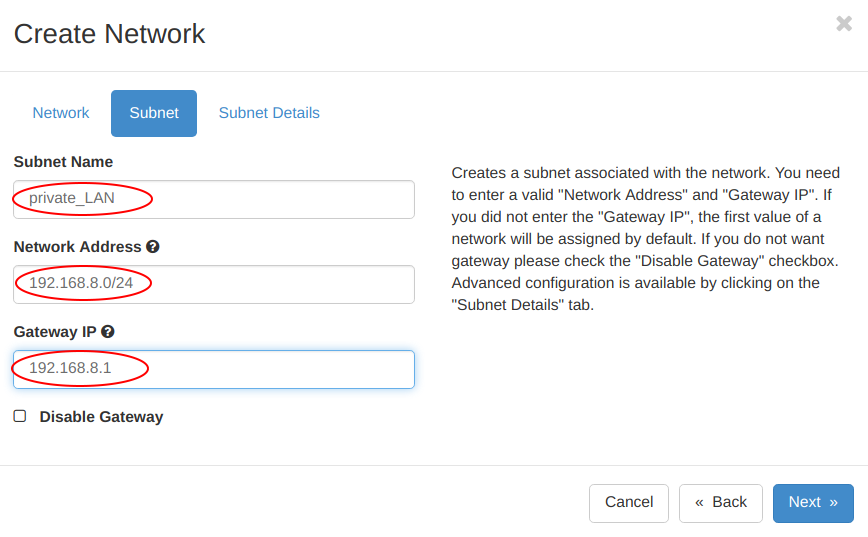The image size is (868, 537).
Task: Click the Create Network dialog title
Action: click(110, 34)
